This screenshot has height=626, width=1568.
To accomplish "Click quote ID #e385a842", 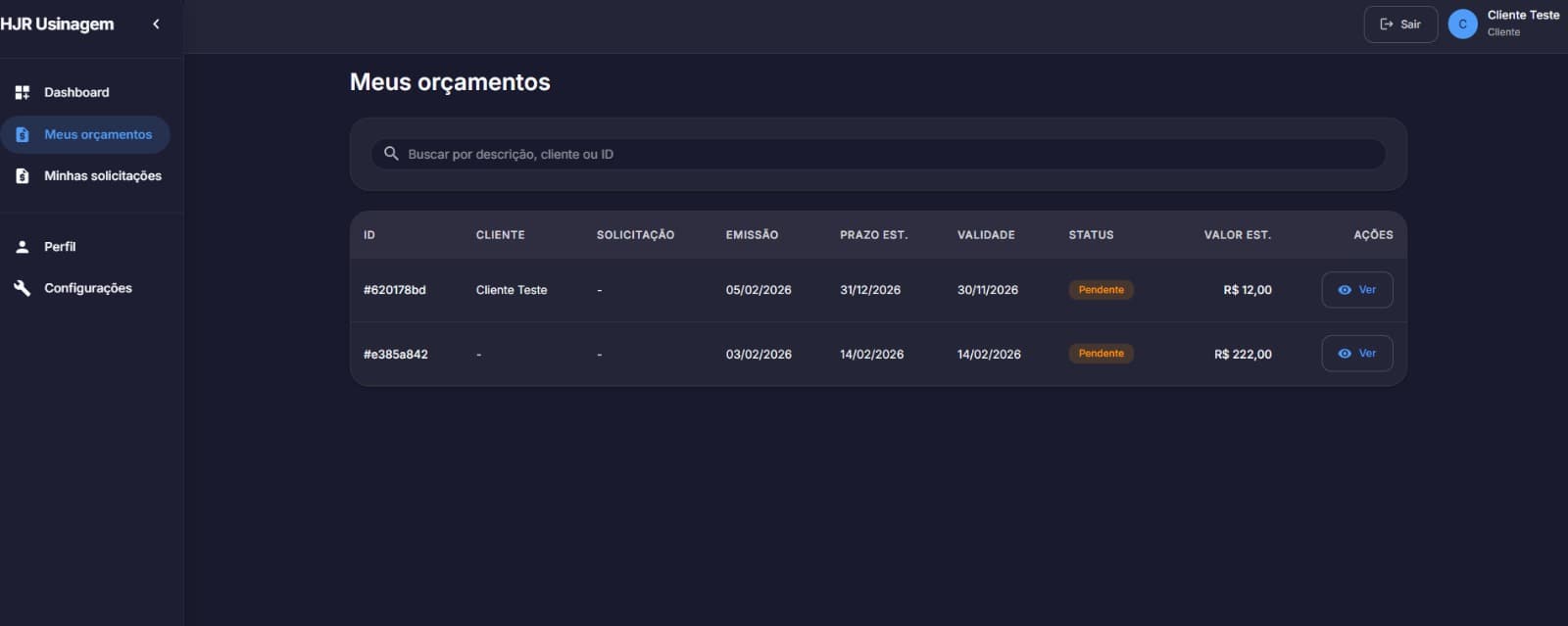I will [x=396, y=355].
